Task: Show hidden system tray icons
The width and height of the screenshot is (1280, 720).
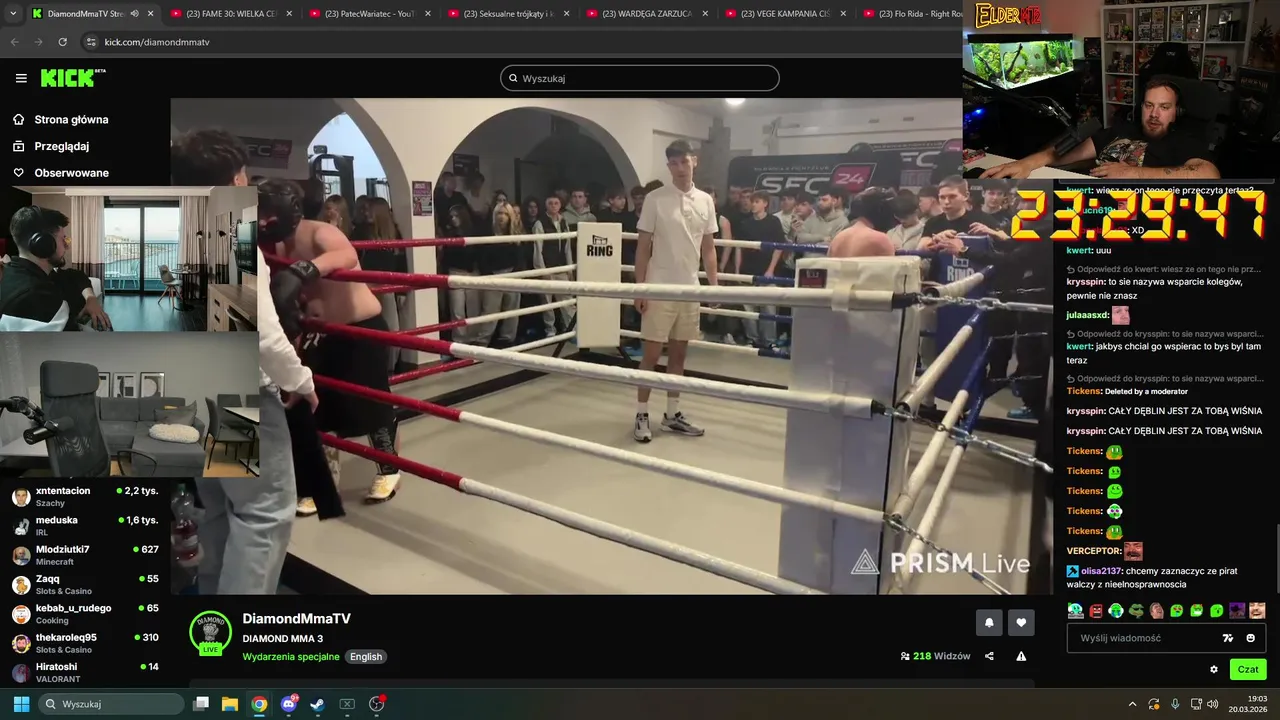Action: 1133,704
